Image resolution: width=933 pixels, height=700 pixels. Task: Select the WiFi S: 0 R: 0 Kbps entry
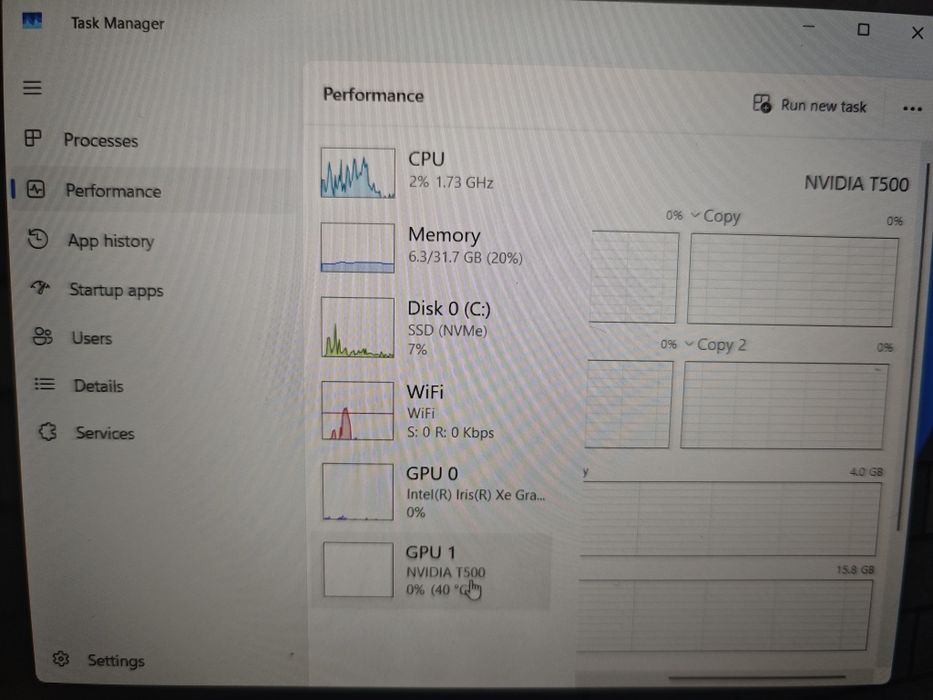(x=433, y=411)
